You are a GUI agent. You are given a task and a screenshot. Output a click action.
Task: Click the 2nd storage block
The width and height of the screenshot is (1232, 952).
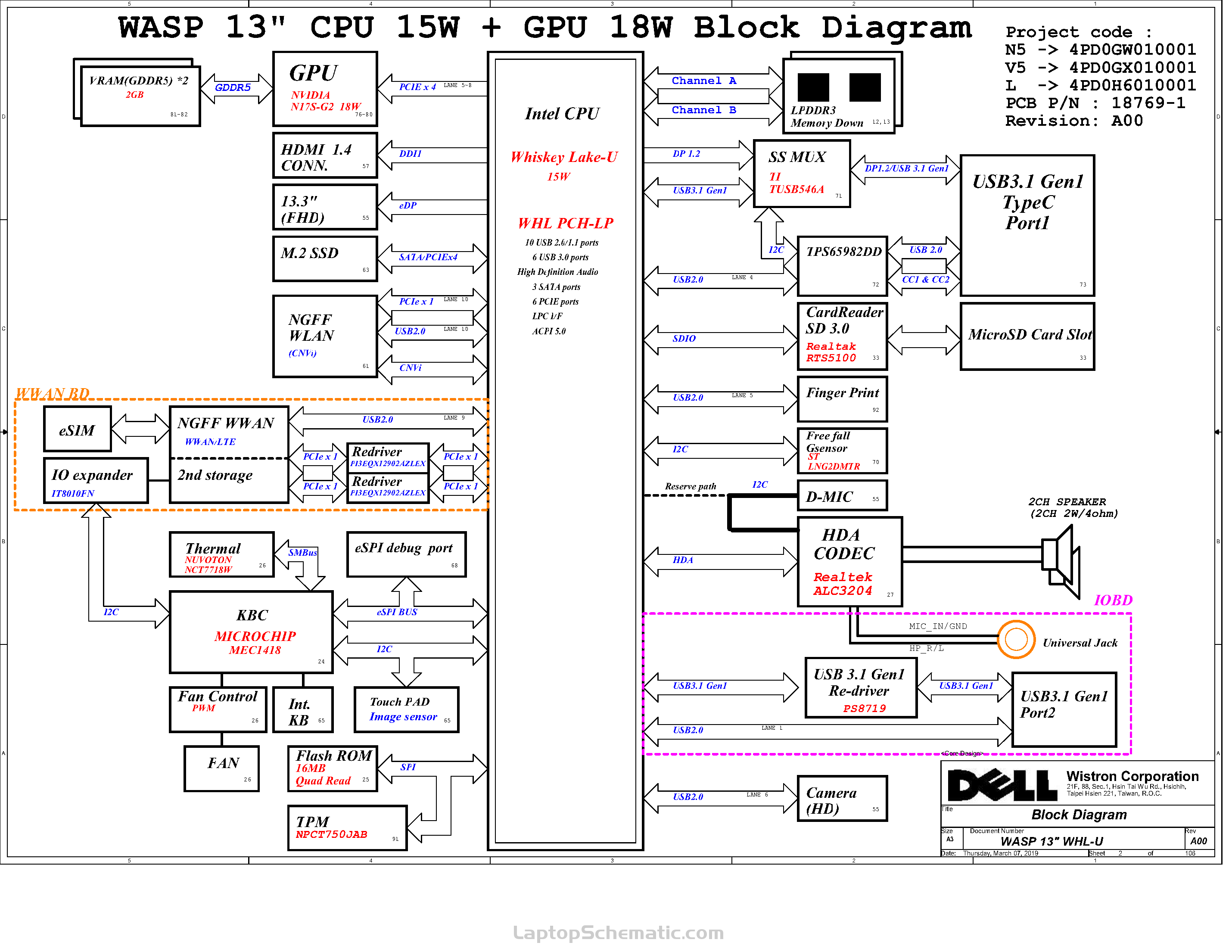coord(229,480)
